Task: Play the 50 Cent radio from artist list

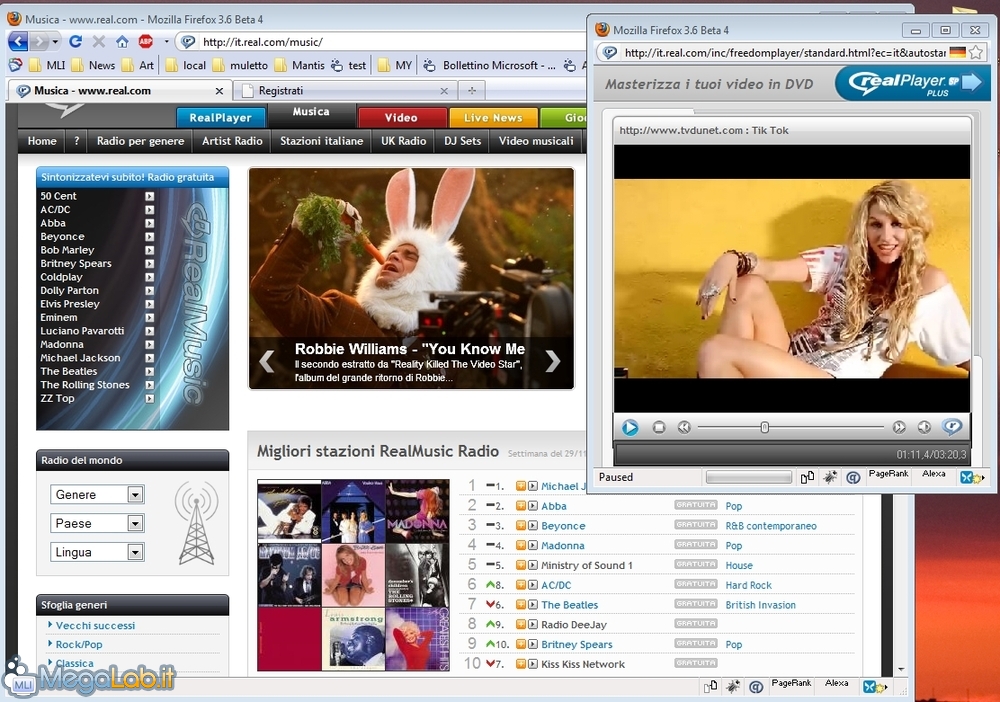Action: 149,196
